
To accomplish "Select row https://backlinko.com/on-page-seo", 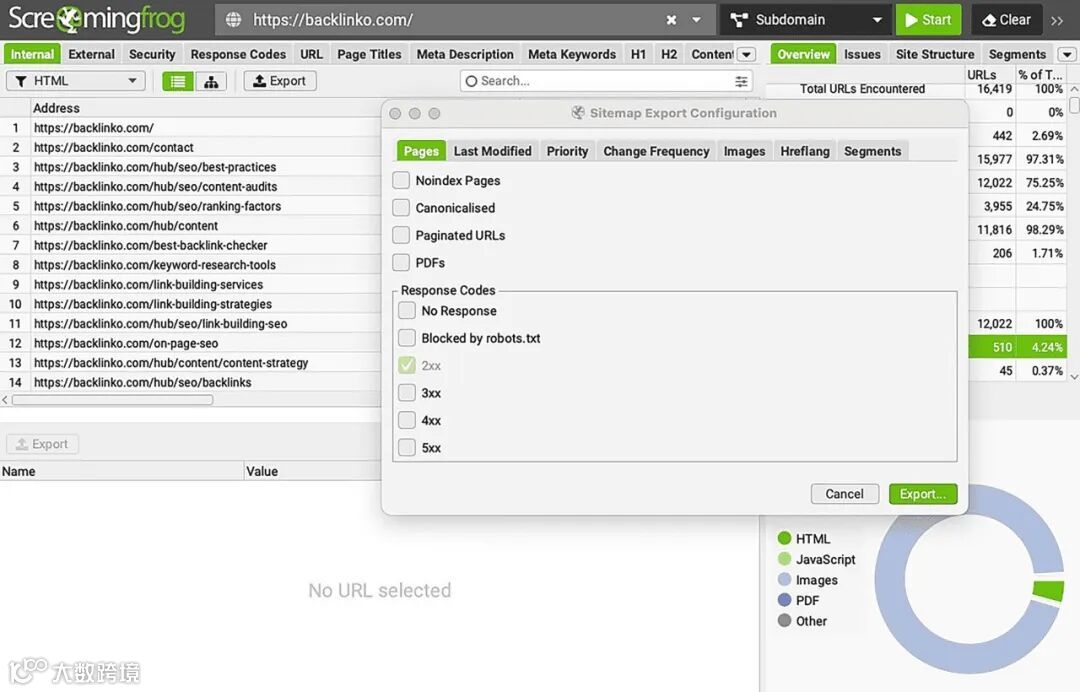I will (x=190, y=343).
